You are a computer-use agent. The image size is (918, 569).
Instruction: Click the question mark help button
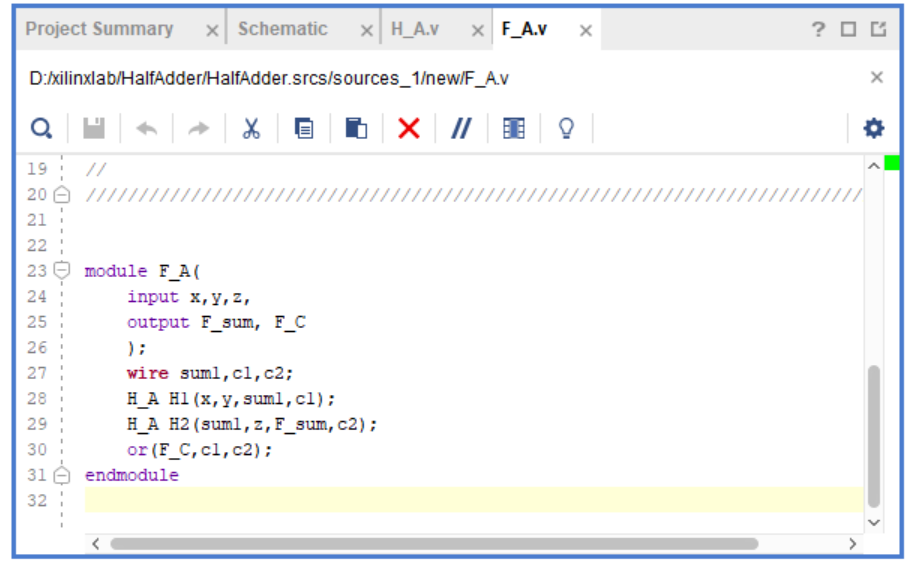(x=818, y=30)
